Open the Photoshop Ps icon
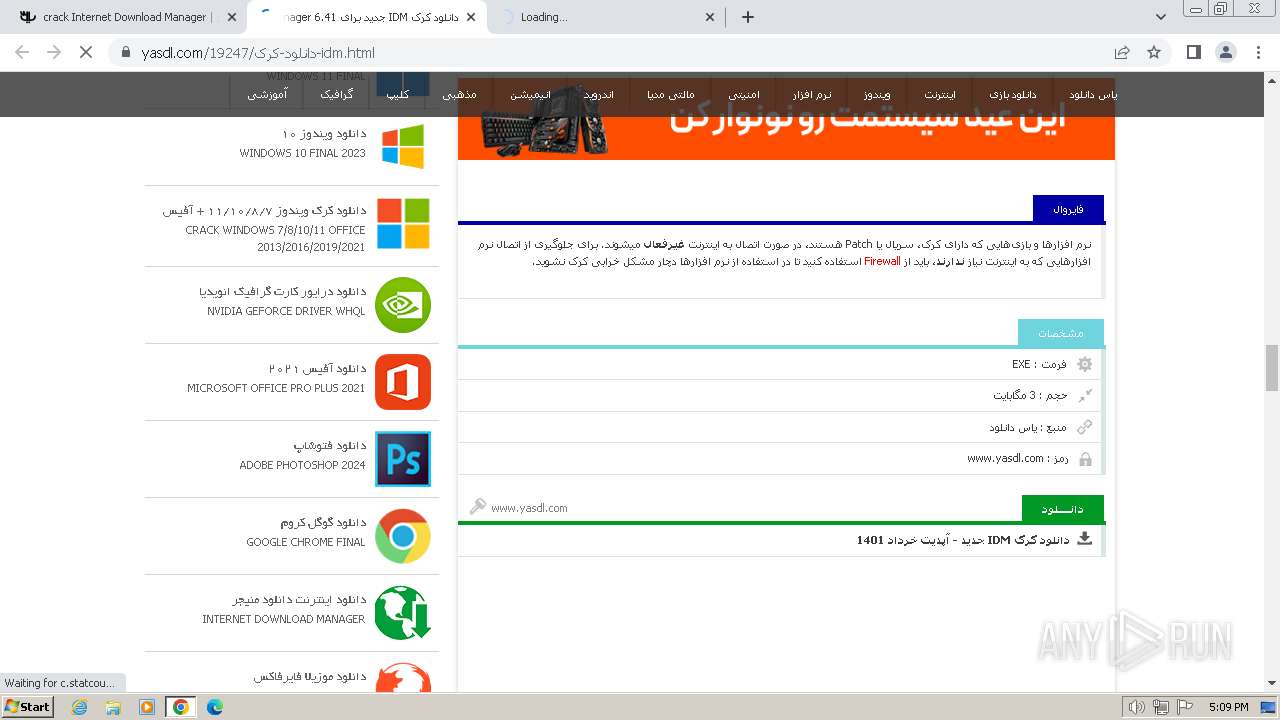 click(x=403, y=459)
